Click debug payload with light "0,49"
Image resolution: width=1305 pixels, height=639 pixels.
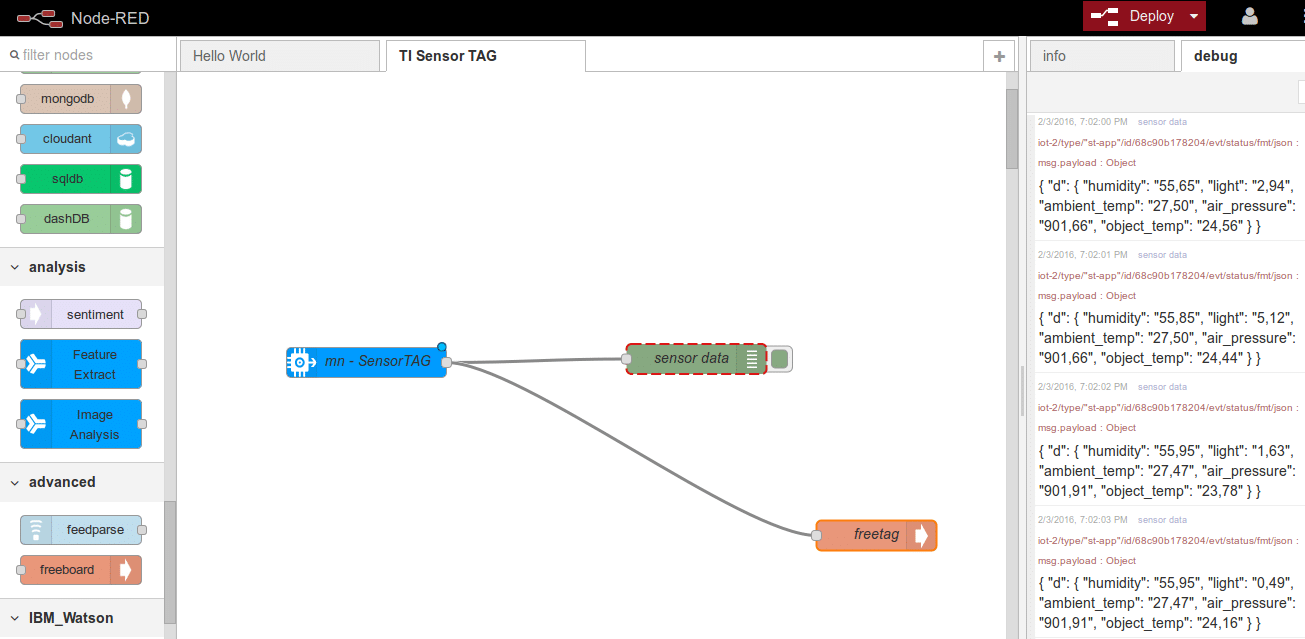(x=1169, y=603)
